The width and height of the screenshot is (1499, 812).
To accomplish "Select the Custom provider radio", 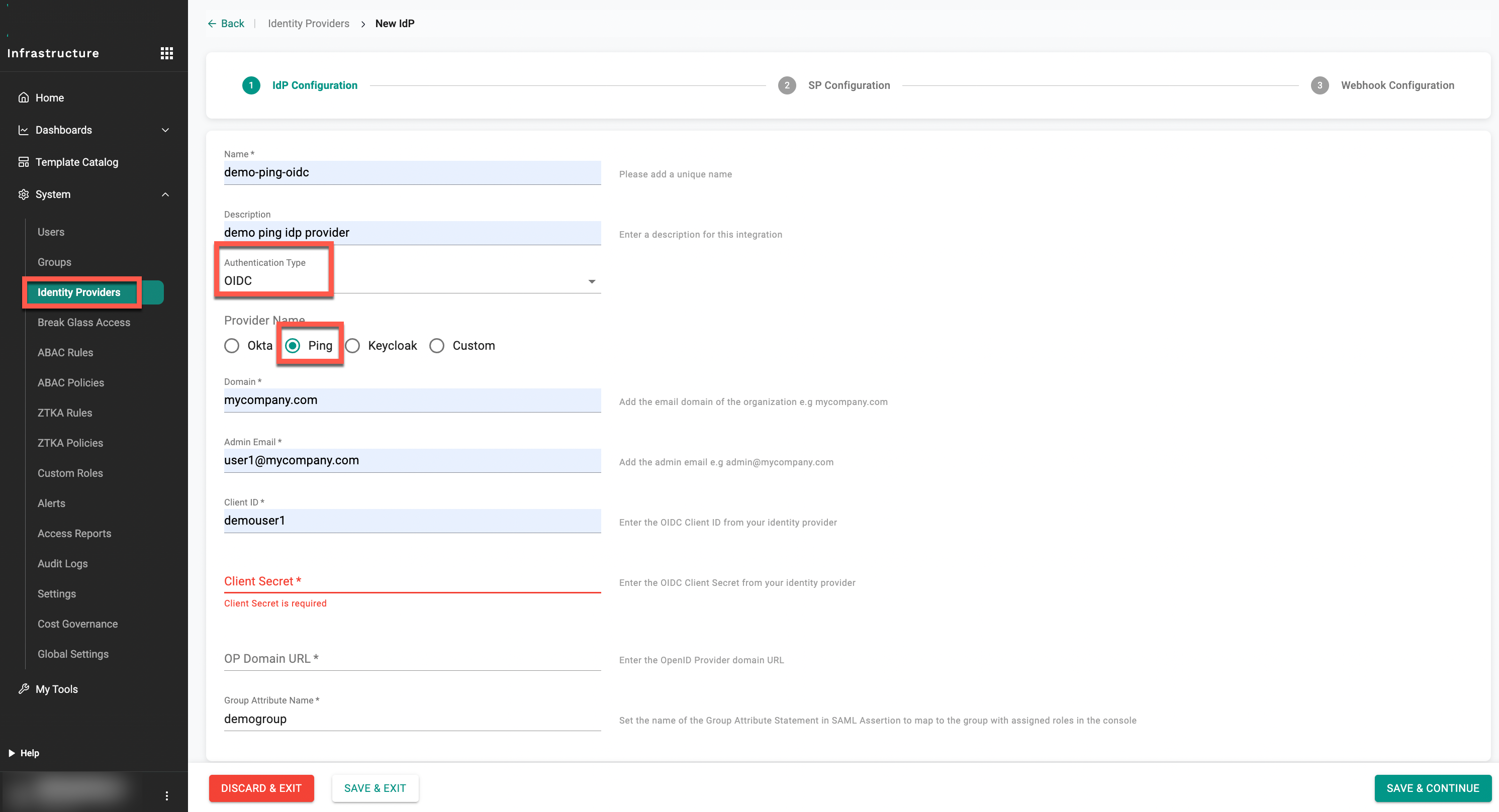I will pyautogui.click(x=436, y=346).
